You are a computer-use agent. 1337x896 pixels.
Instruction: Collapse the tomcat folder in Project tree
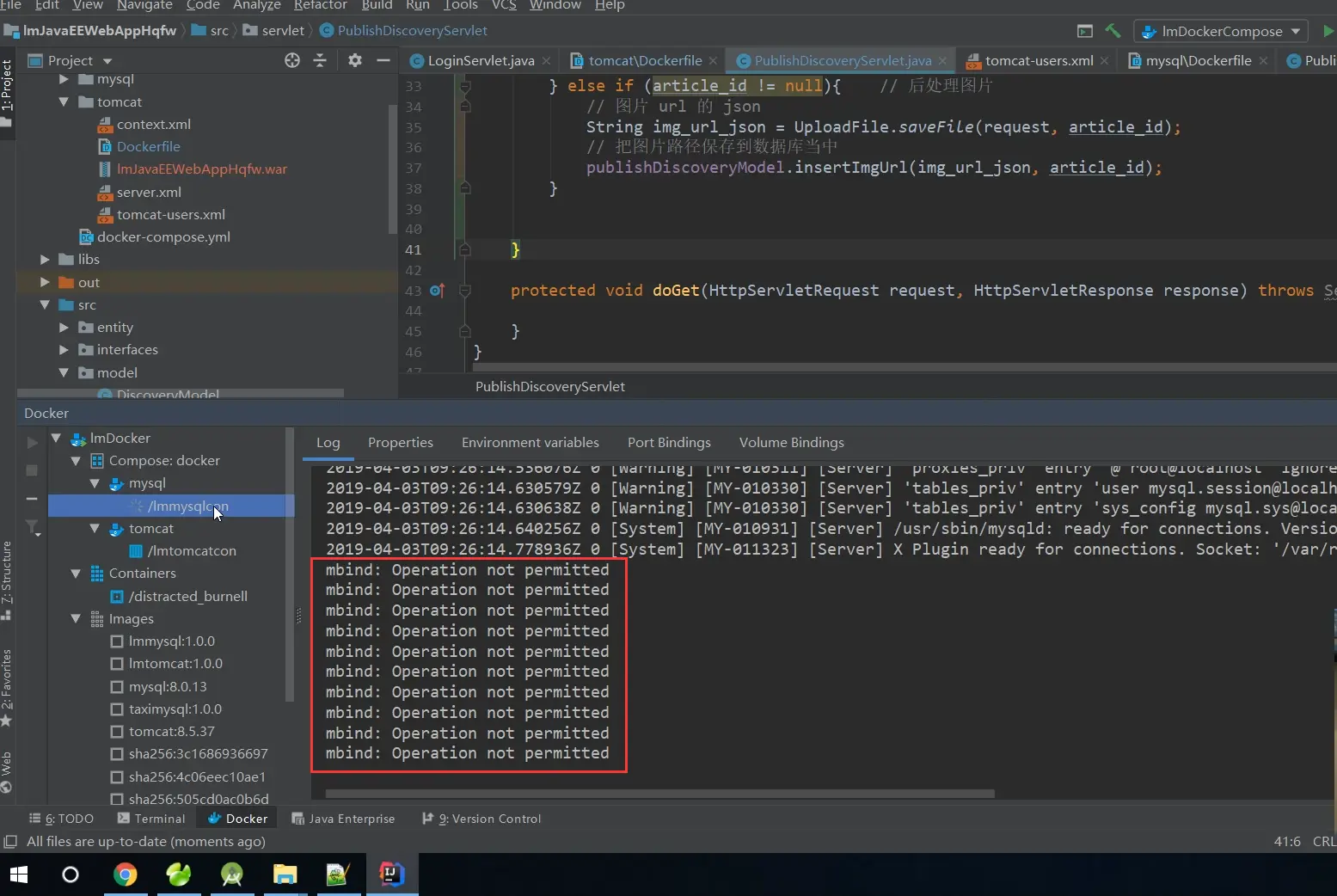coord(64,101)
